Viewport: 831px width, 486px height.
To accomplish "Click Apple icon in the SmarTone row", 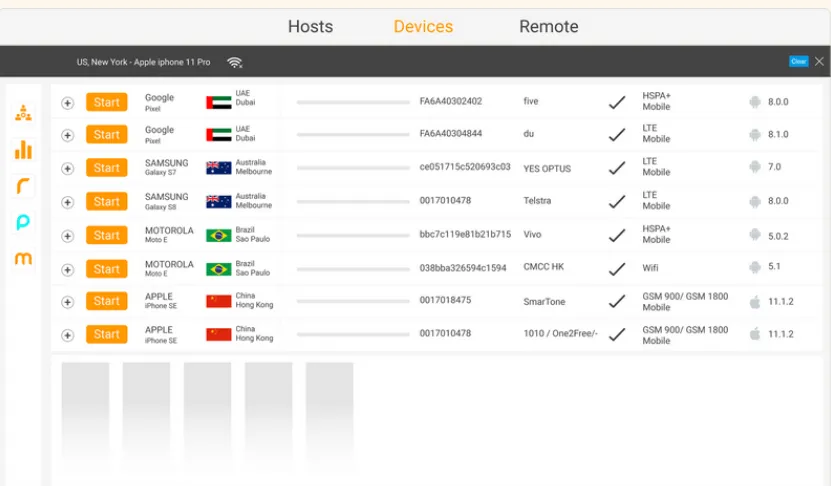I will coord(755,302).
